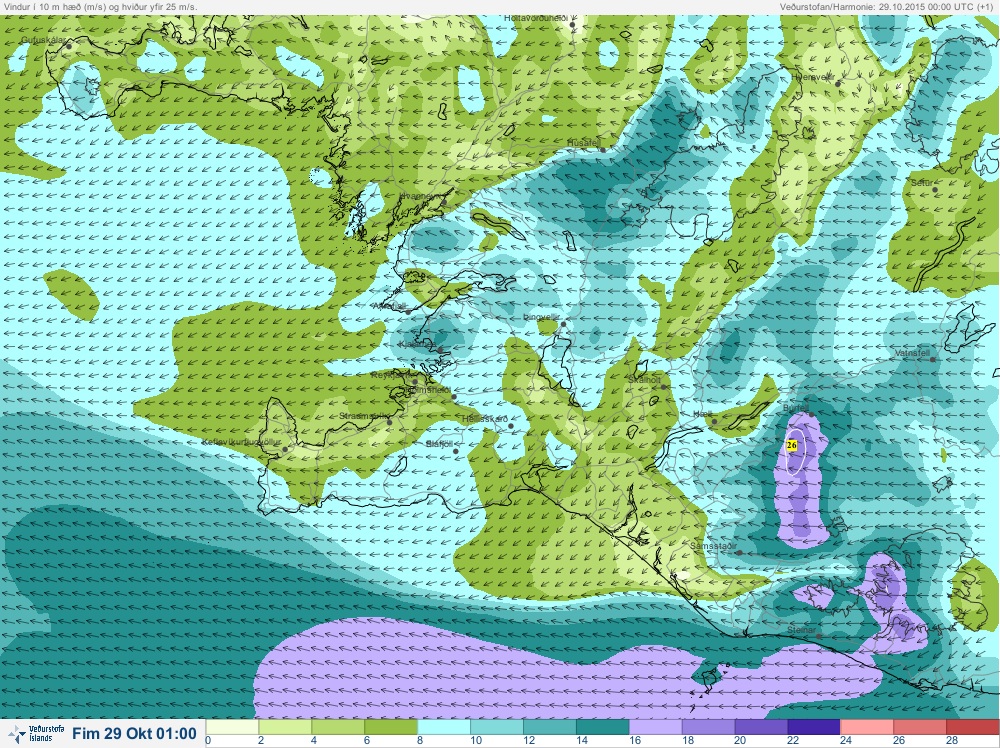Click the legend value 24

[x=844, y=740]
